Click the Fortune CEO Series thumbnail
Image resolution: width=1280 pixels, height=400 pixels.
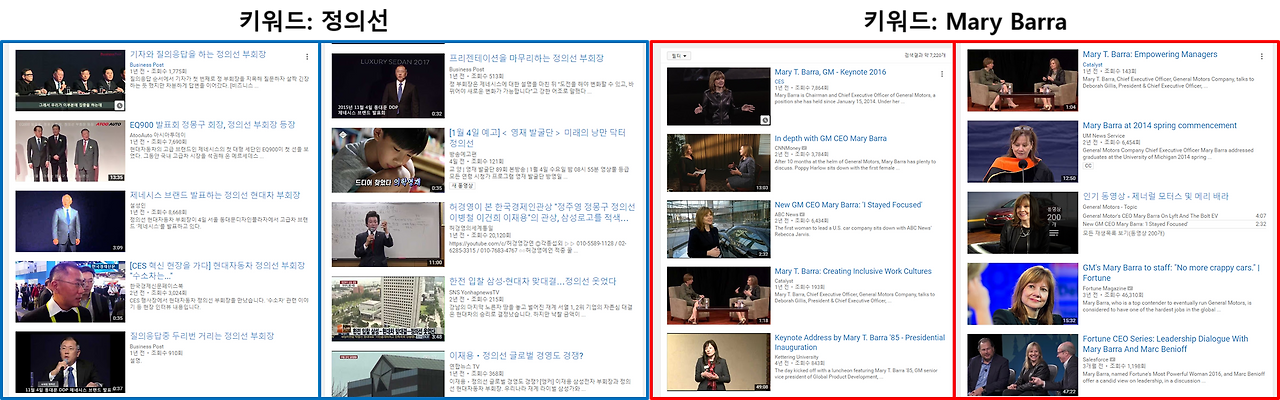tap(1022, 364)
